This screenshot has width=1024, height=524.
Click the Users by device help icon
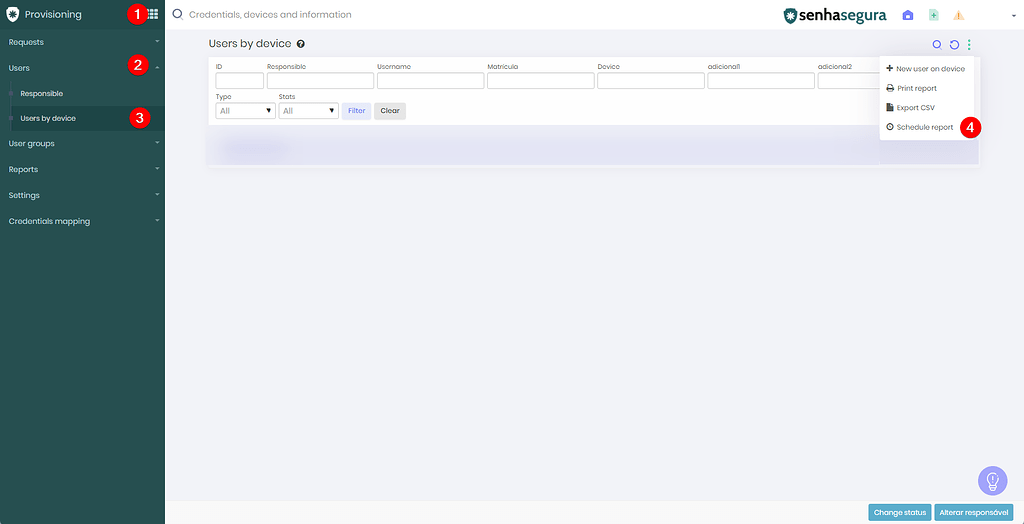[300, 44]
